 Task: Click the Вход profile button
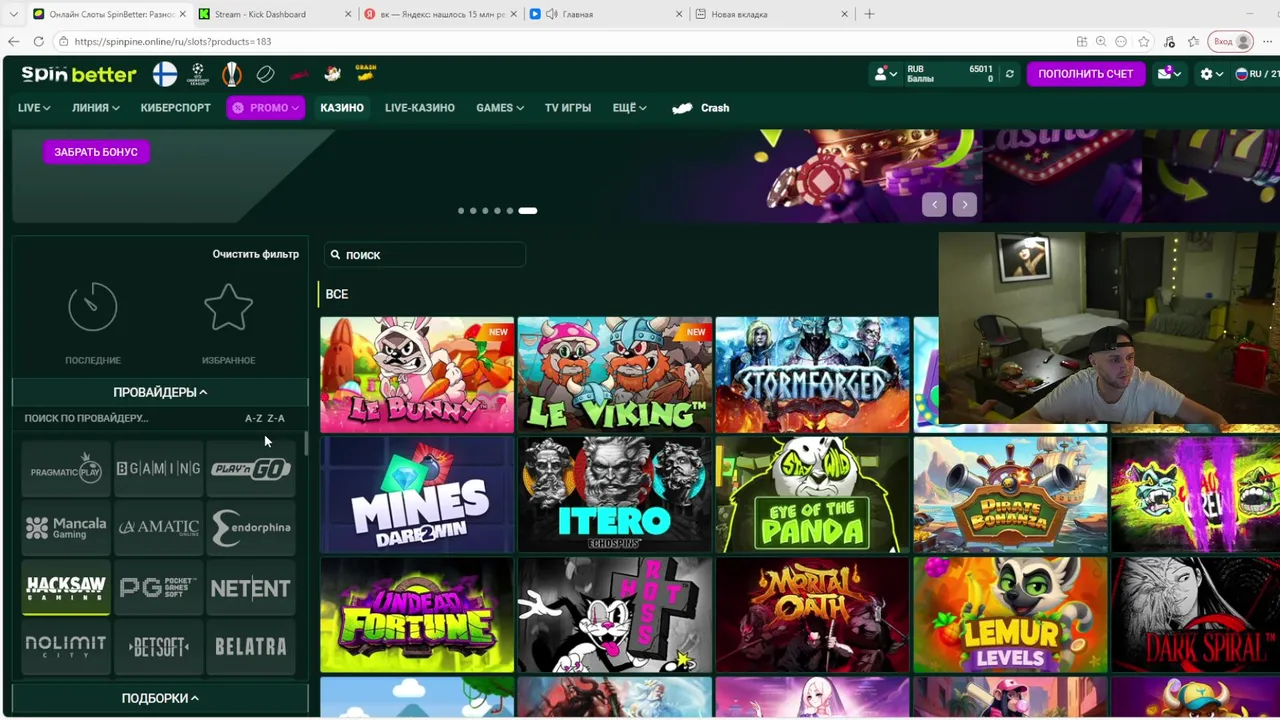tap(1232, 41)
